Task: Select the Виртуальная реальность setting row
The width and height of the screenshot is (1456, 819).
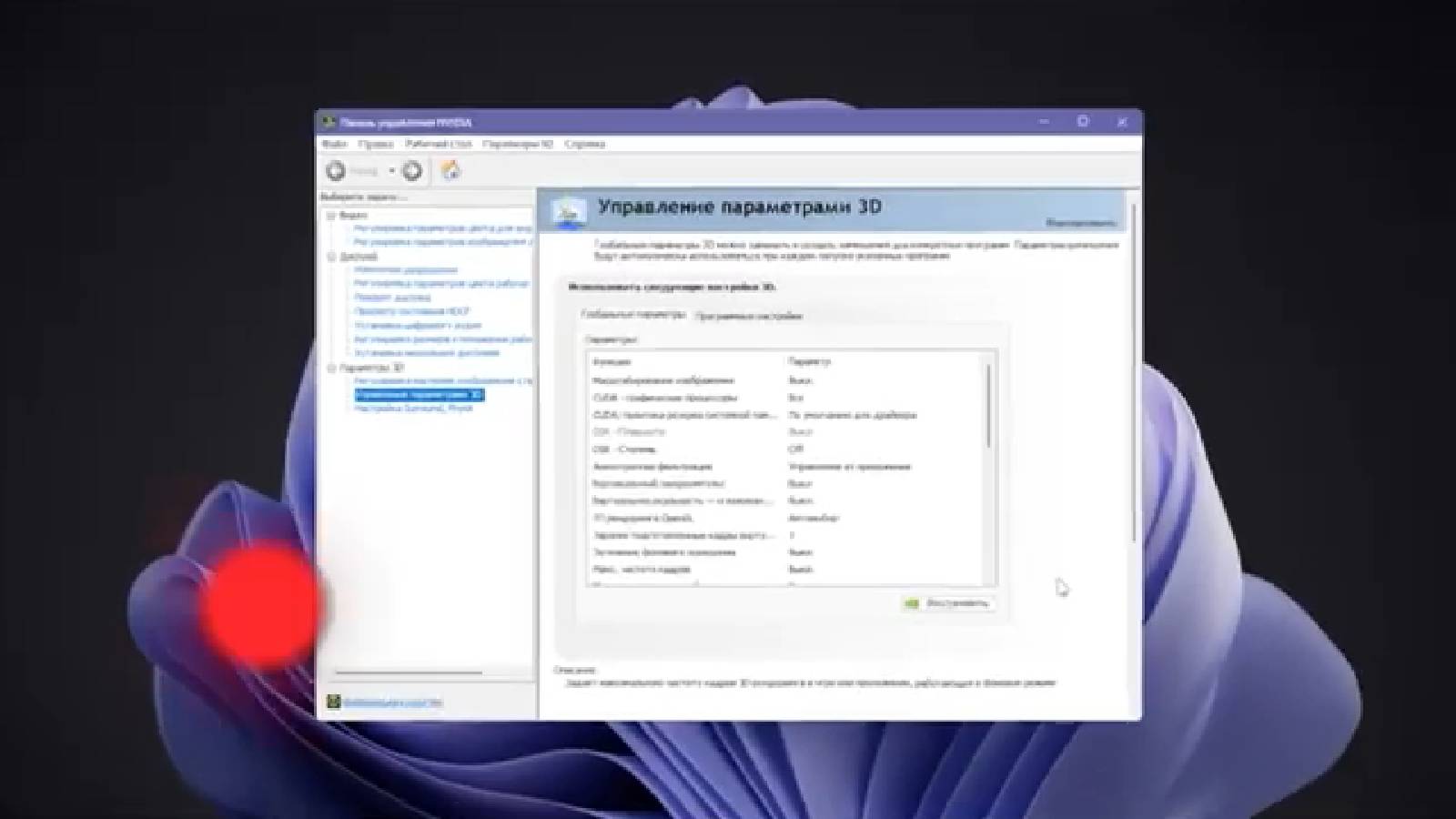Action: [786, 500]
